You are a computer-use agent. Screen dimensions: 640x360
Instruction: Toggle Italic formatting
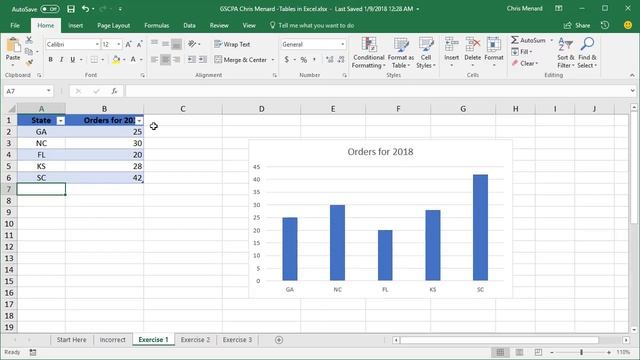(x=61, y=60)
